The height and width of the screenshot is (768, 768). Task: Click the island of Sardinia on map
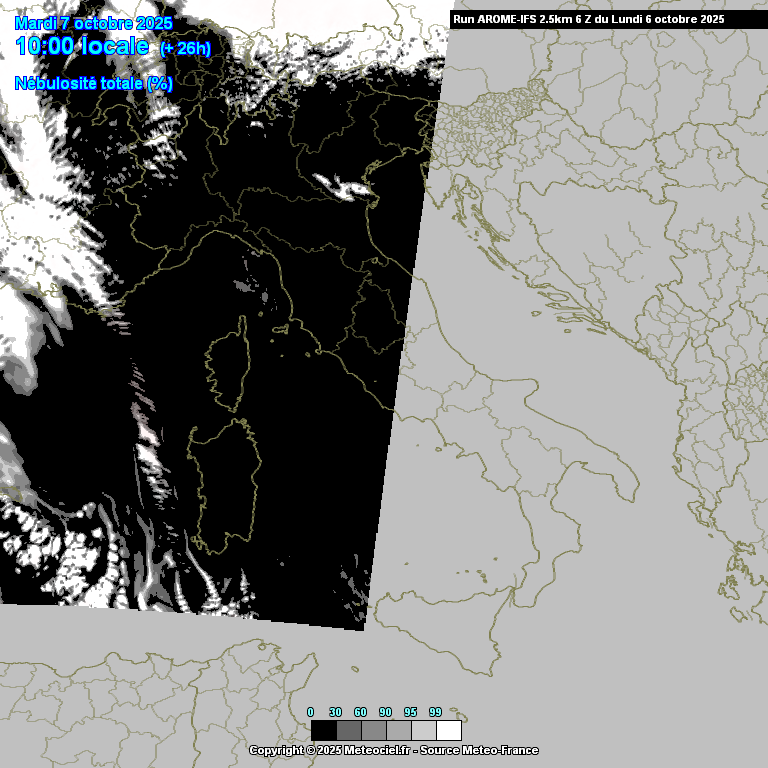[x=227, y=483]
